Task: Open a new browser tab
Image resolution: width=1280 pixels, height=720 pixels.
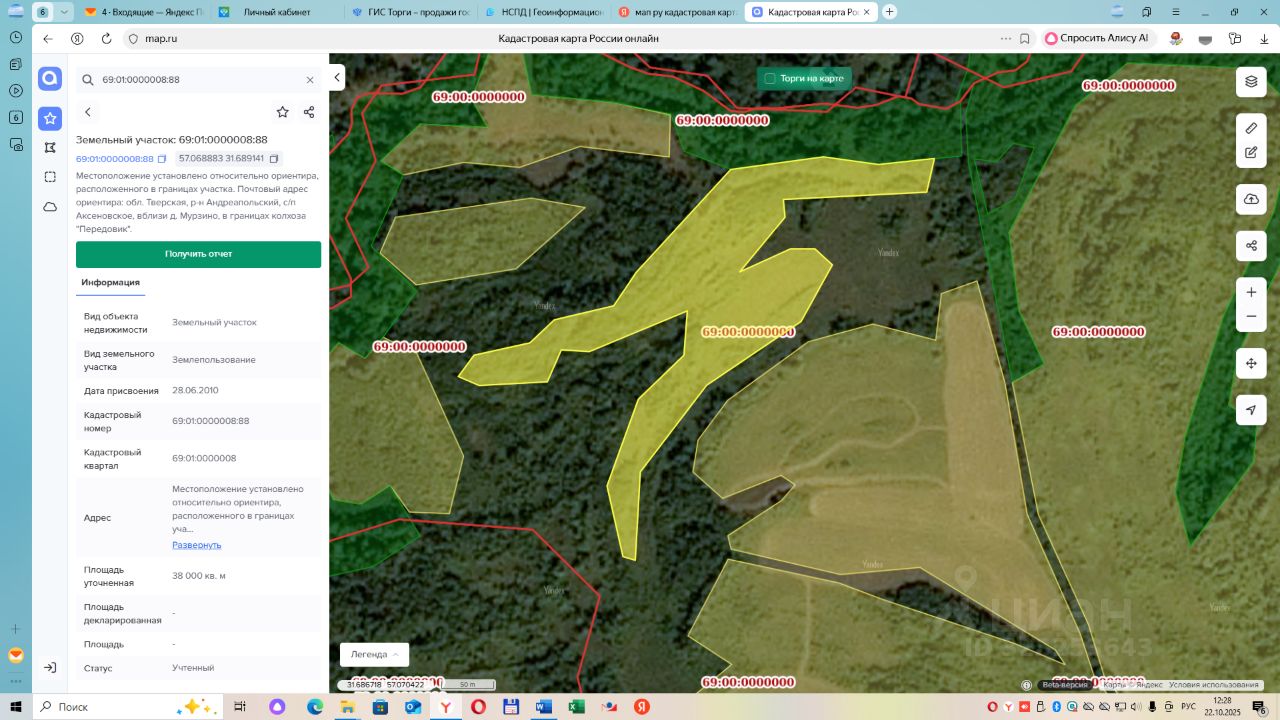Action: tap(890, 12)
